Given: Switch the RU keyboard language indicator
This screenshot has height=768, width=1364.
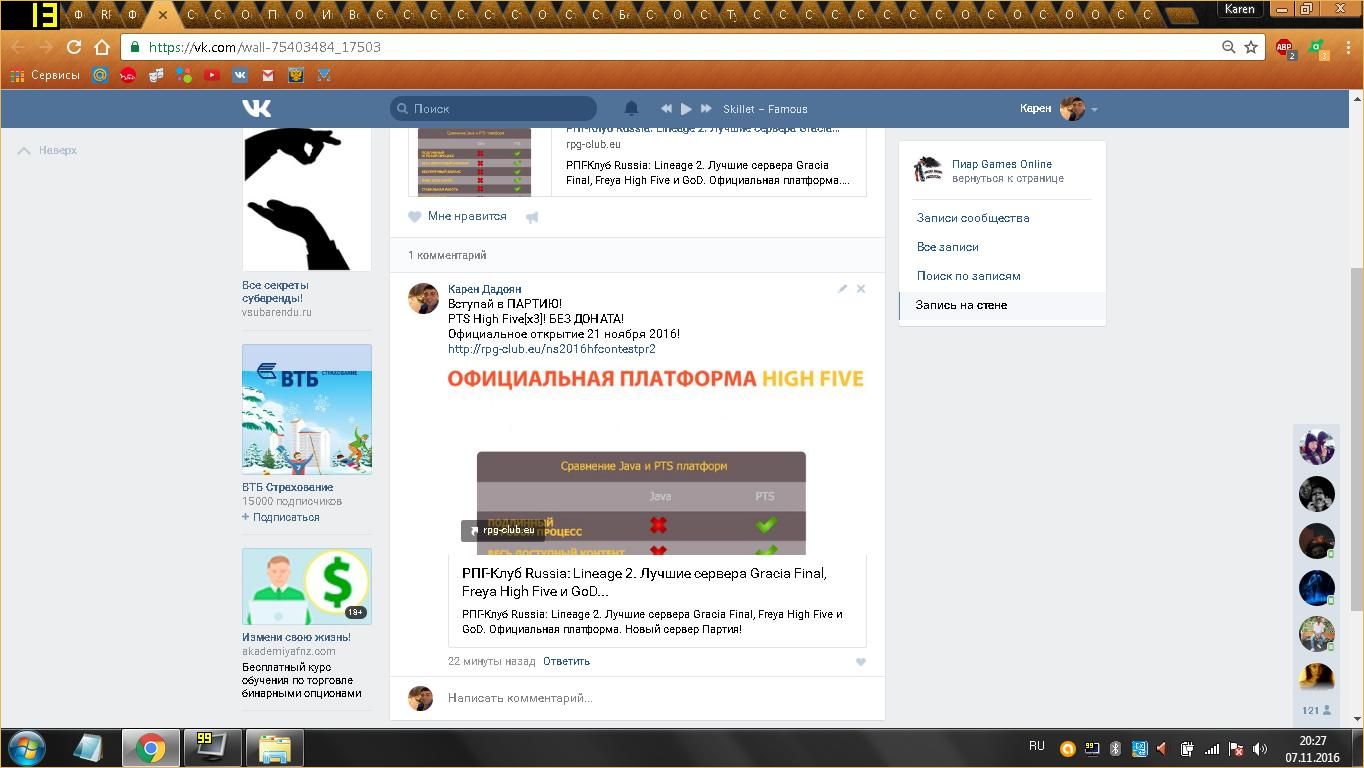Looking at the screenshot, I should (x=1037, y=746).
